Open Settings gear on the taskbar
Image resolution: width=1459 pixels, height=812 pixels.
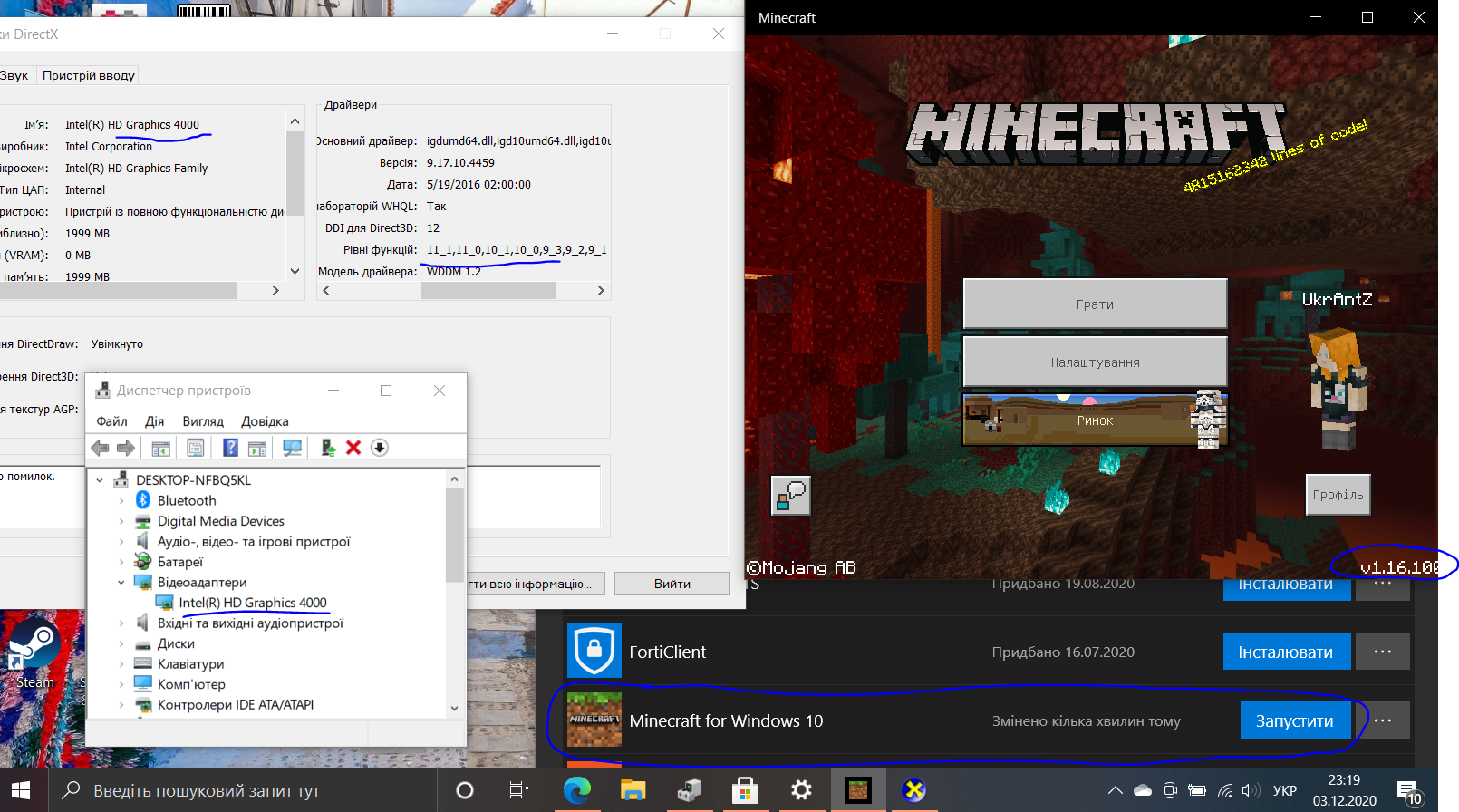point(801,790)
